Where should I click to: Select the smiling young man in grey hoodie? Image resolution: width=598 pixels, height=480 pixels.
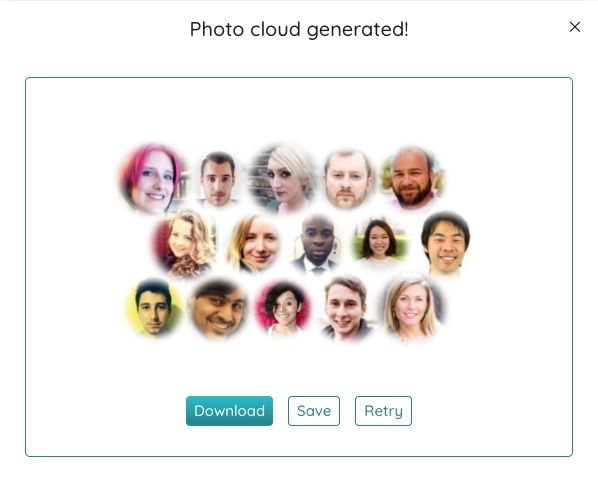pos(346,308)
